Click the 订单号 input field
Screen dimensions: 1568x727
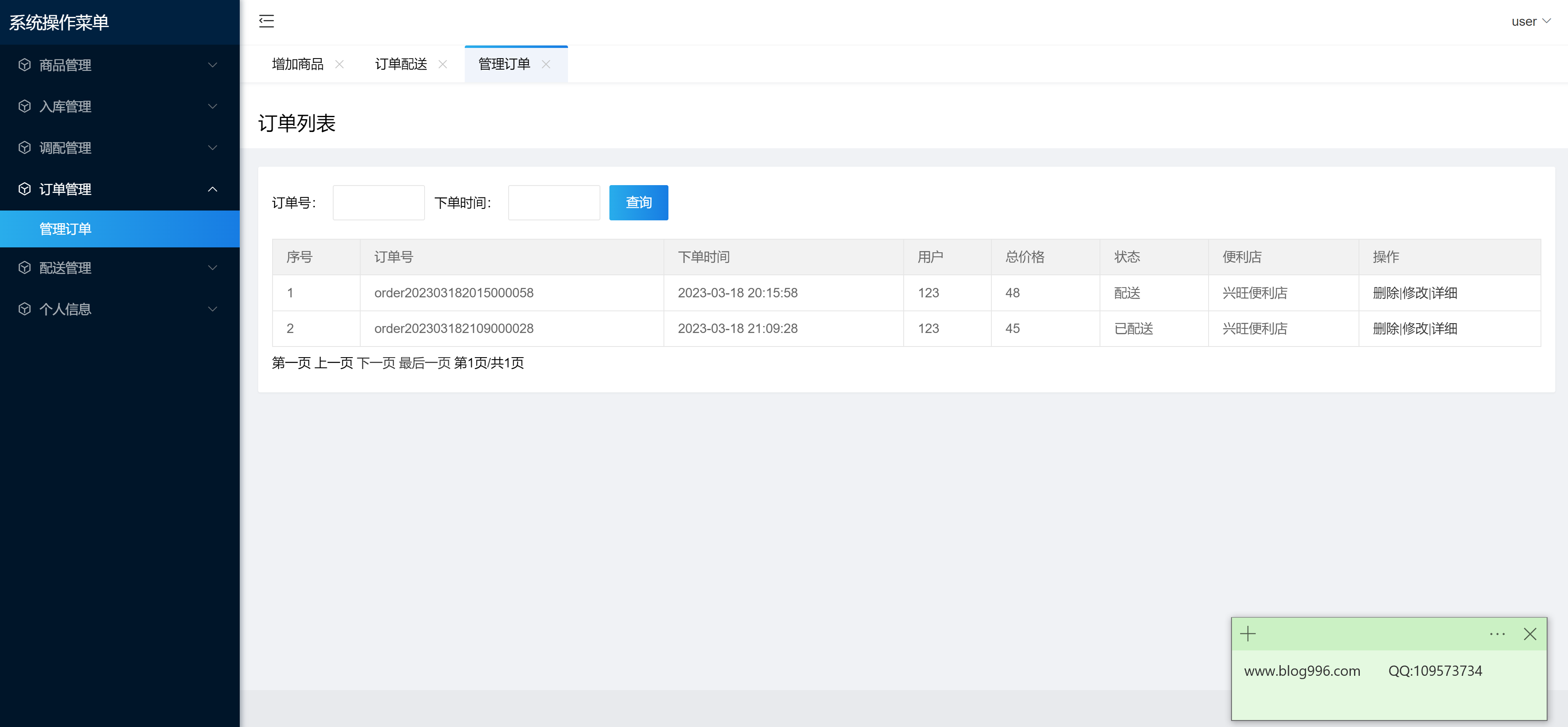[378, 202]
